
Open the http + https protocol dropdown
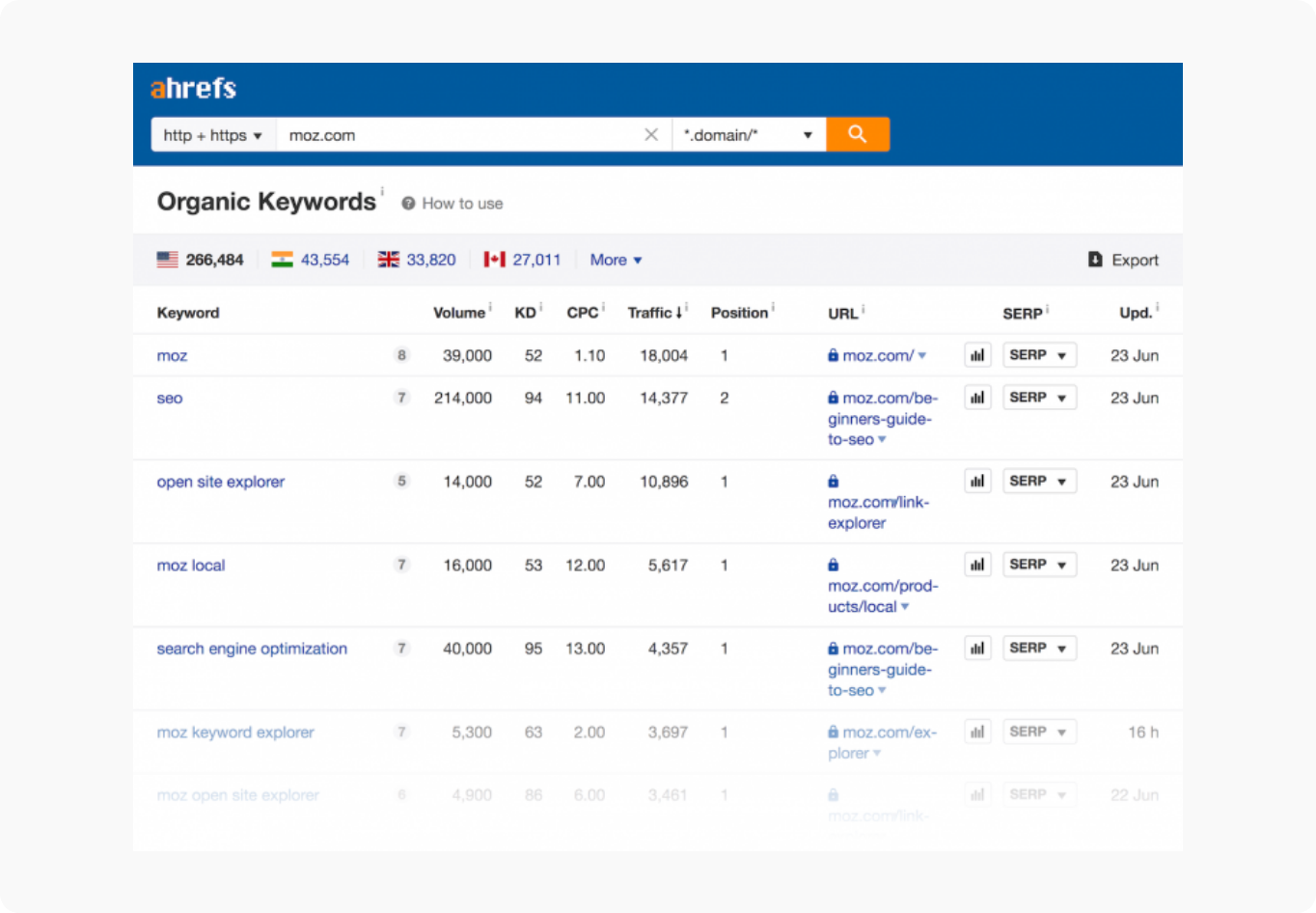213,135
